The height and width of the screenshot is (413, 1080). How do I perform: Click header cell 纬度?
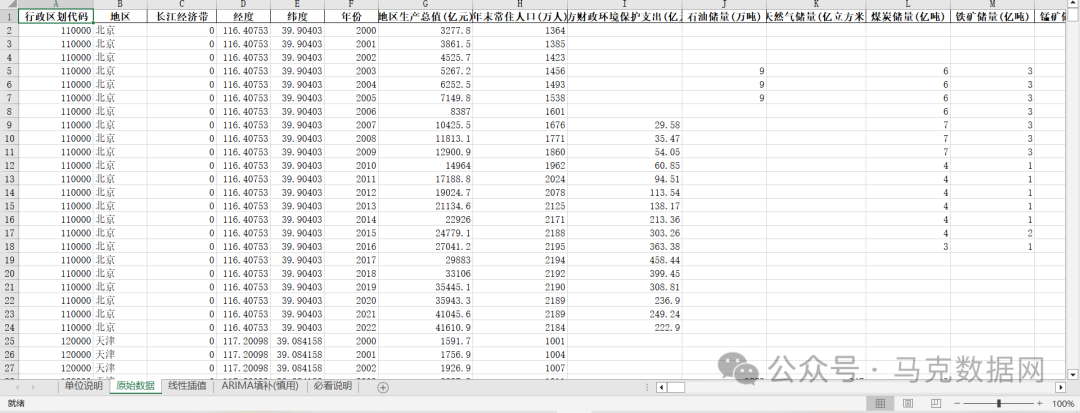pyautogui.click(x=297, y=17)
